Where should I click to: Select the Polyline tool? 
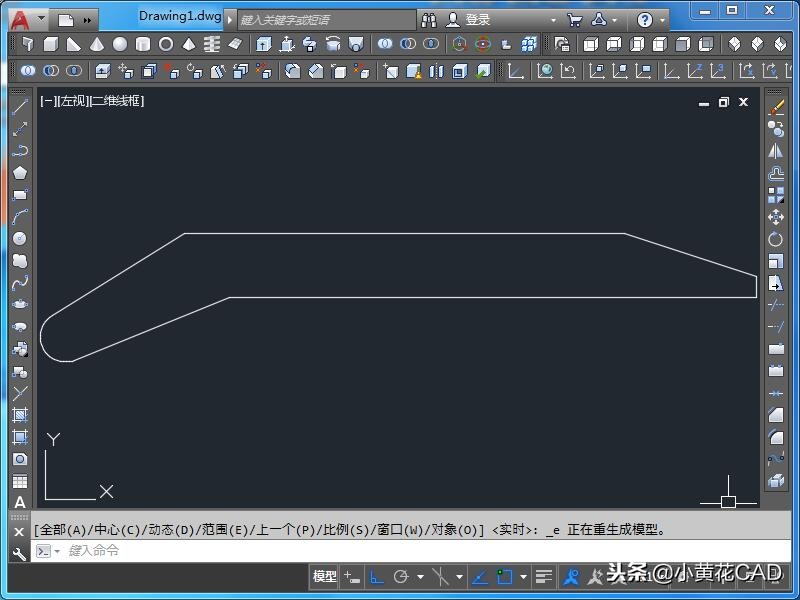(x=19, y=151)
